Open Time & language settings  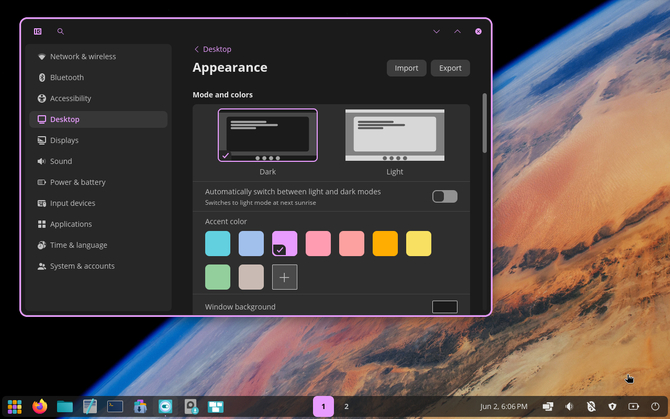(98, 245)
